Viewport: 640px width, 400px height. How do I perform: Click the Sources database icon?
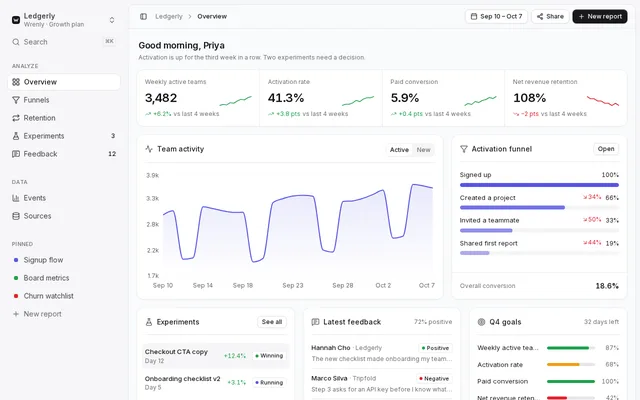[16, 216]
